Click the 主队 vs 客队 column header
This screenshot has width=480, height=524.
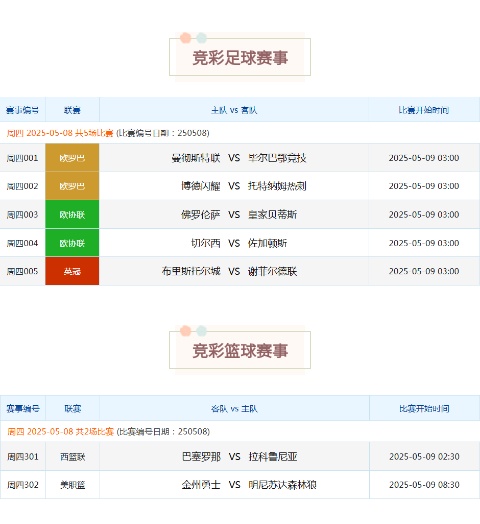[x=234, y=110]
